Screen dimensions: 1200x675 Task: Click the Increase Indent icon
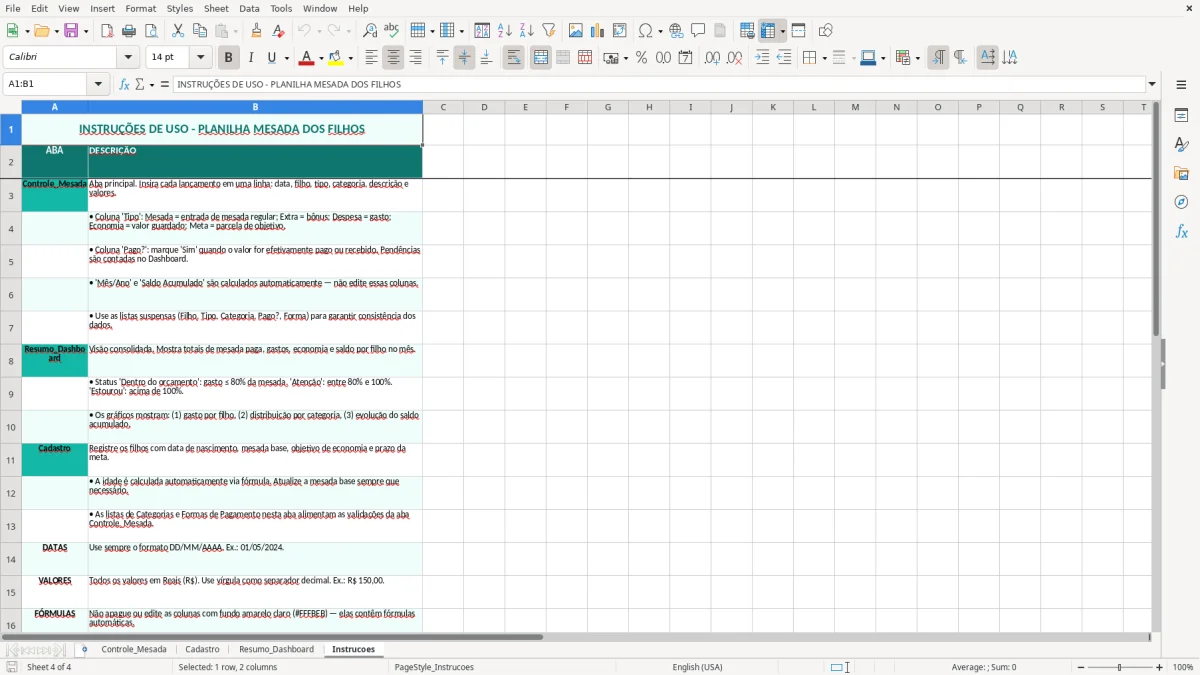point(762,58)
